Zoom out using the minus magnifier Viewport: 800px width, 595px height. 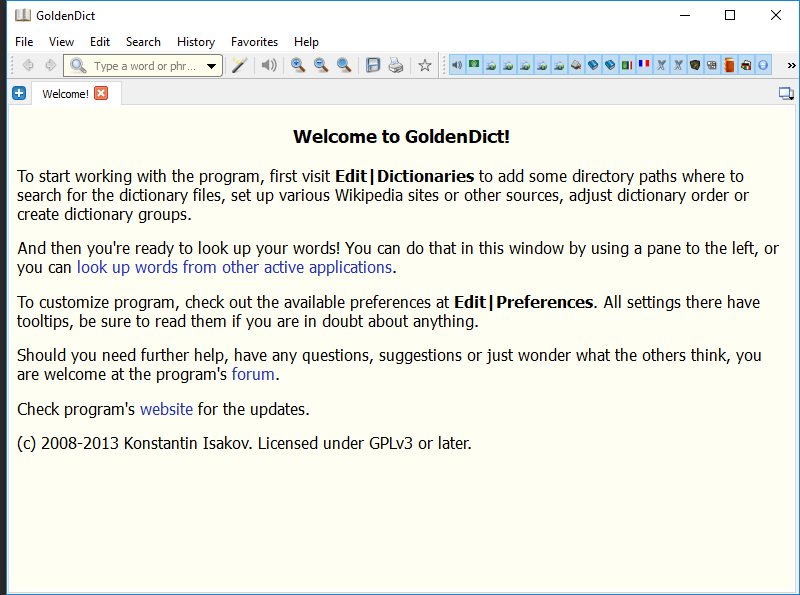coord(321,64)
